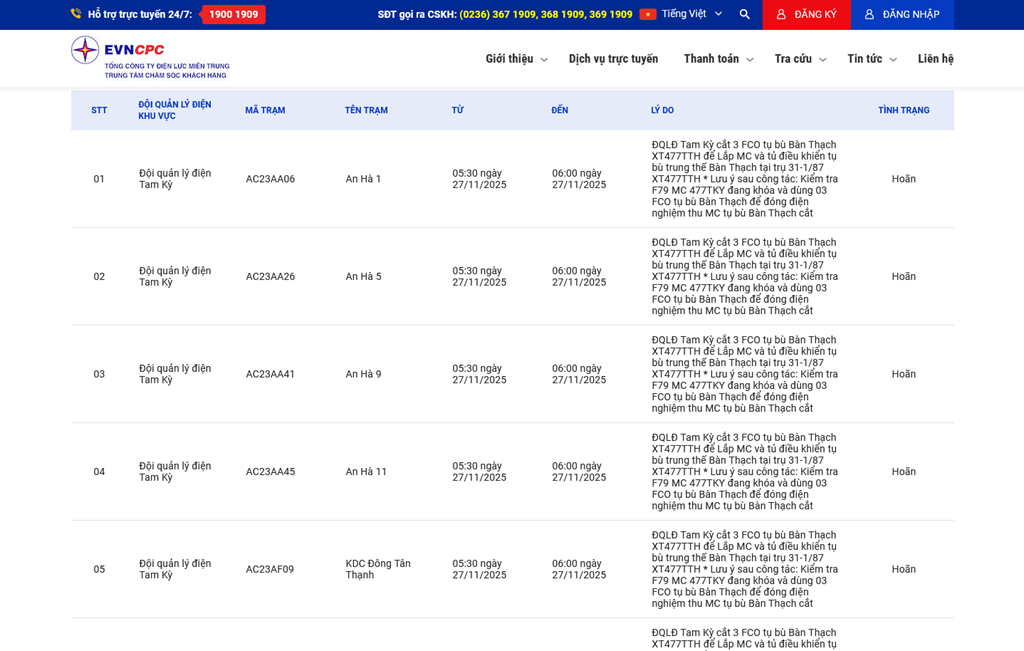This screenshot has width=1024, height=651.
Task: Click the Tình trạng column header
Action: pyautogui.click(x=903, y=110)
